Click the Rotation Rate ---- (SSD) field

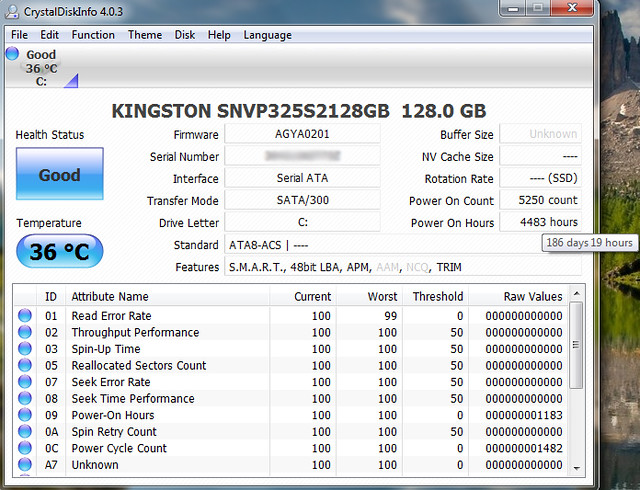click(540, 178)
